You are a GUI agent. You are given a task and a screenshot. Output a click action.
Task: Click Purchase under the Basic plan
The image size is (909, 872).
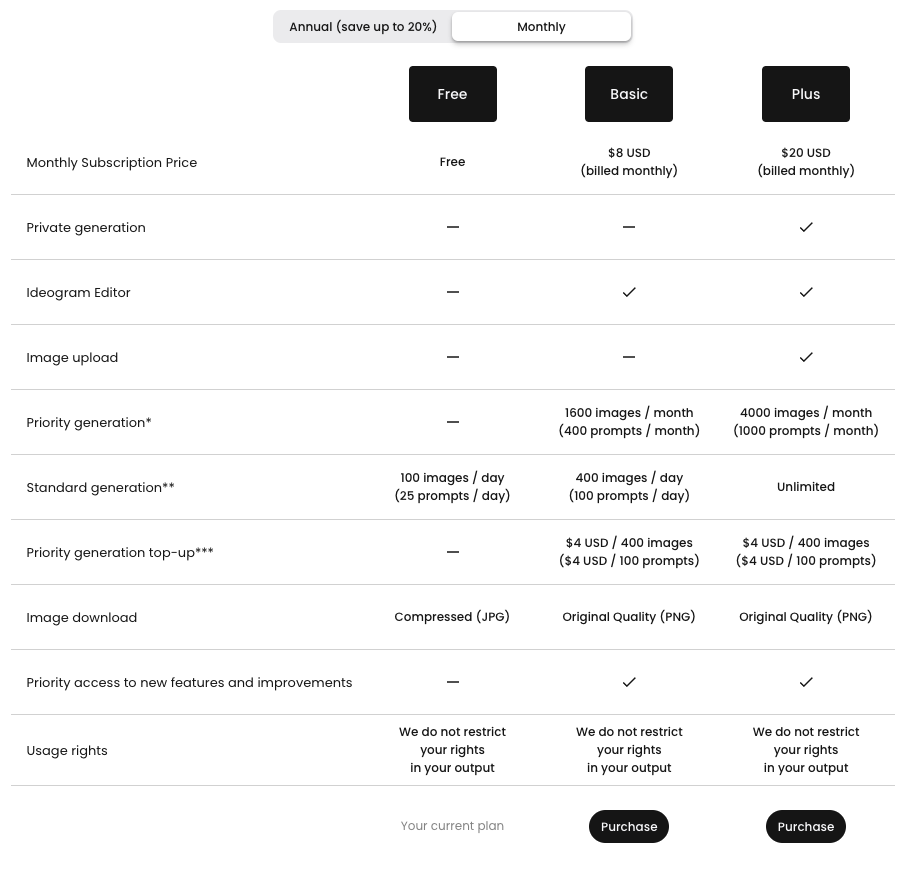click(629, 826)
